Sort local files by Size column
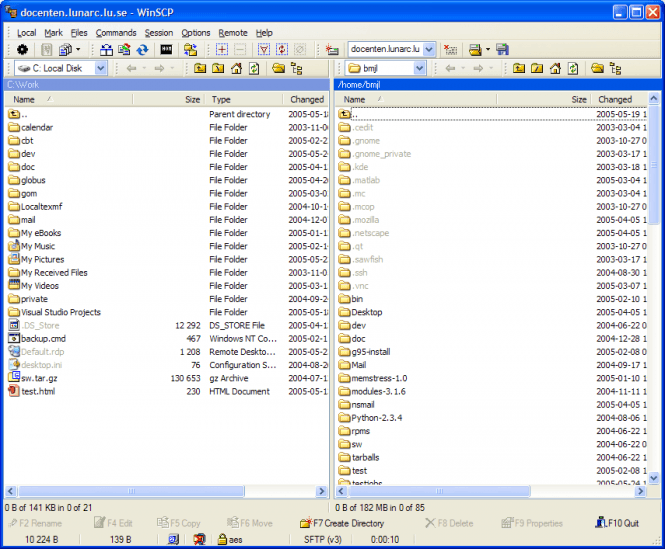 click(x=169, y=99)
